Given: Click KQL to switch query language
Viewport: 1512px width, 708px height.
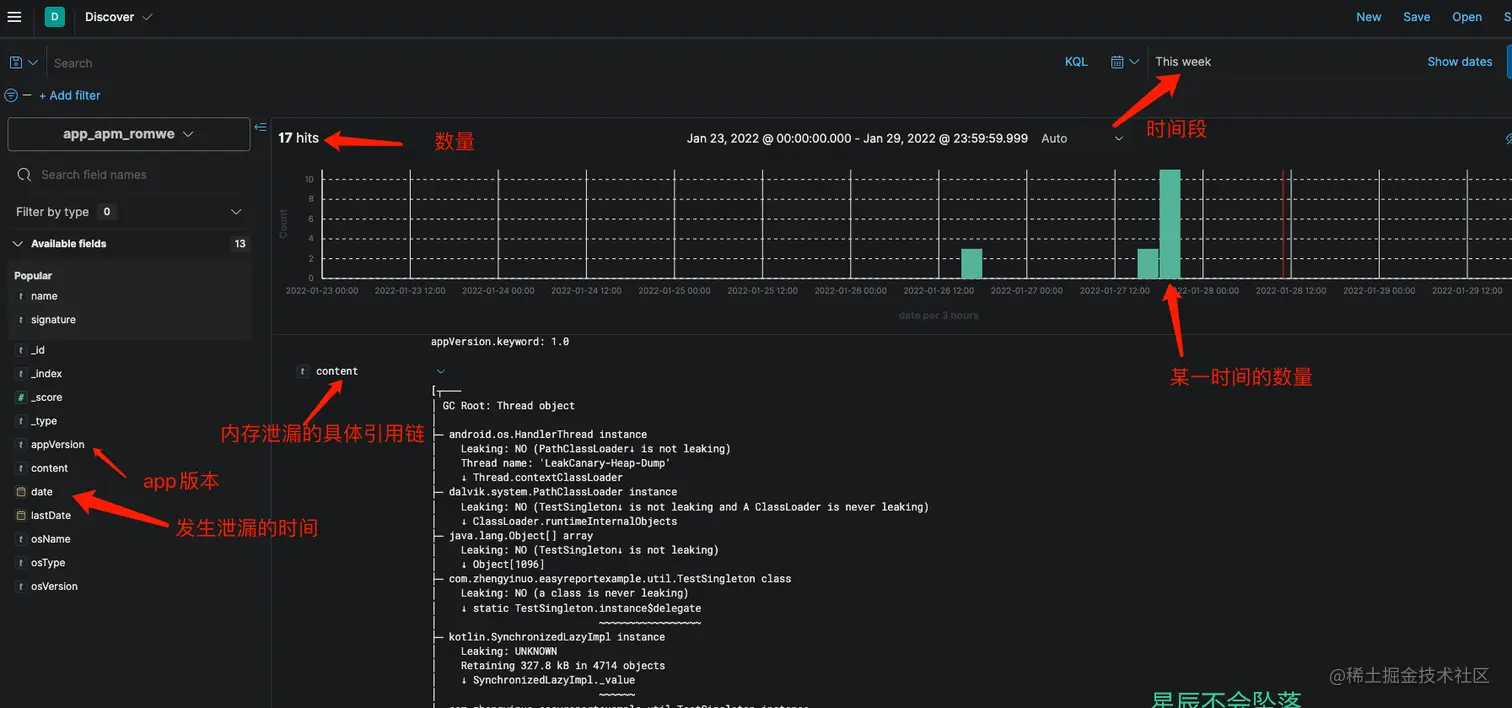Looking at the screenshot, I should pos(1075,61).
